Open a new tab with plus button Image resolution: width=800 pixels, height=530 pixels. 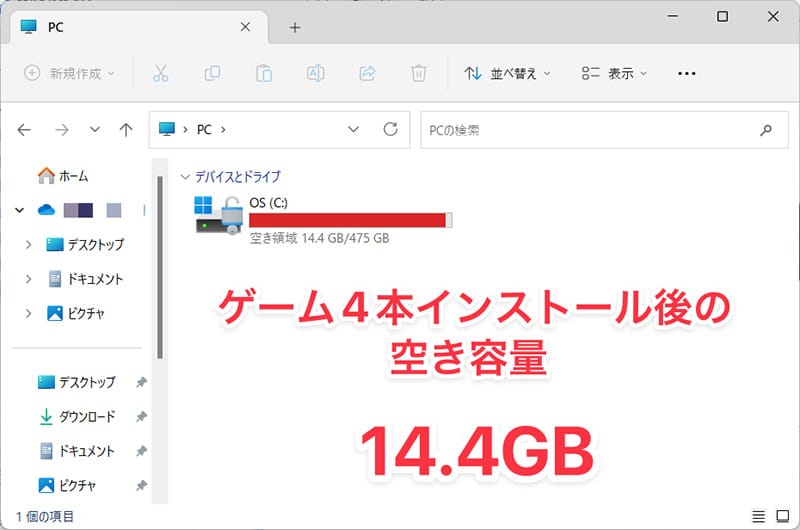coord(295,27)
